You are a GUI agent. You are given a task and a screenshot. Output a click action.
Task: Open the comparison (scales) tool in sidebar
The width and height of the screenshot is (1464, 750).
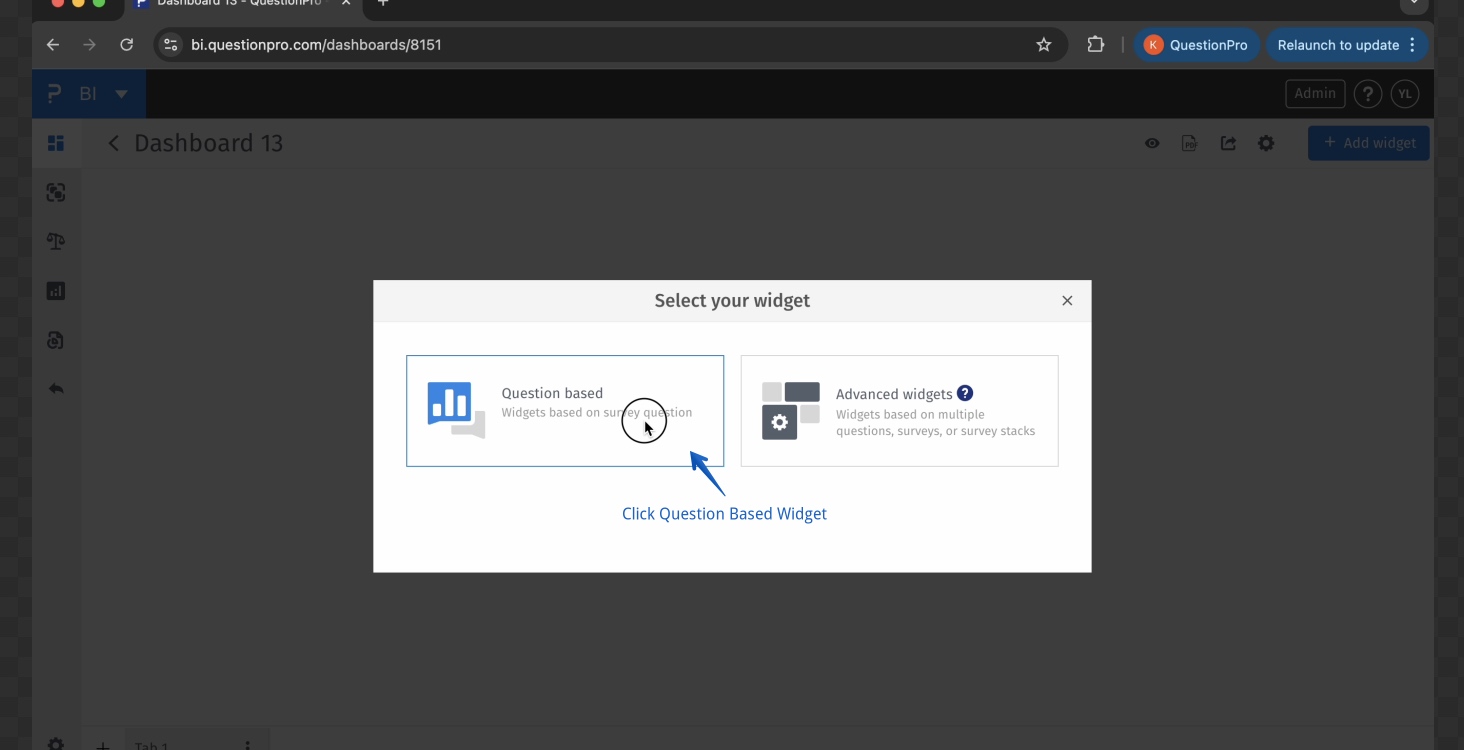click(55, 241)
